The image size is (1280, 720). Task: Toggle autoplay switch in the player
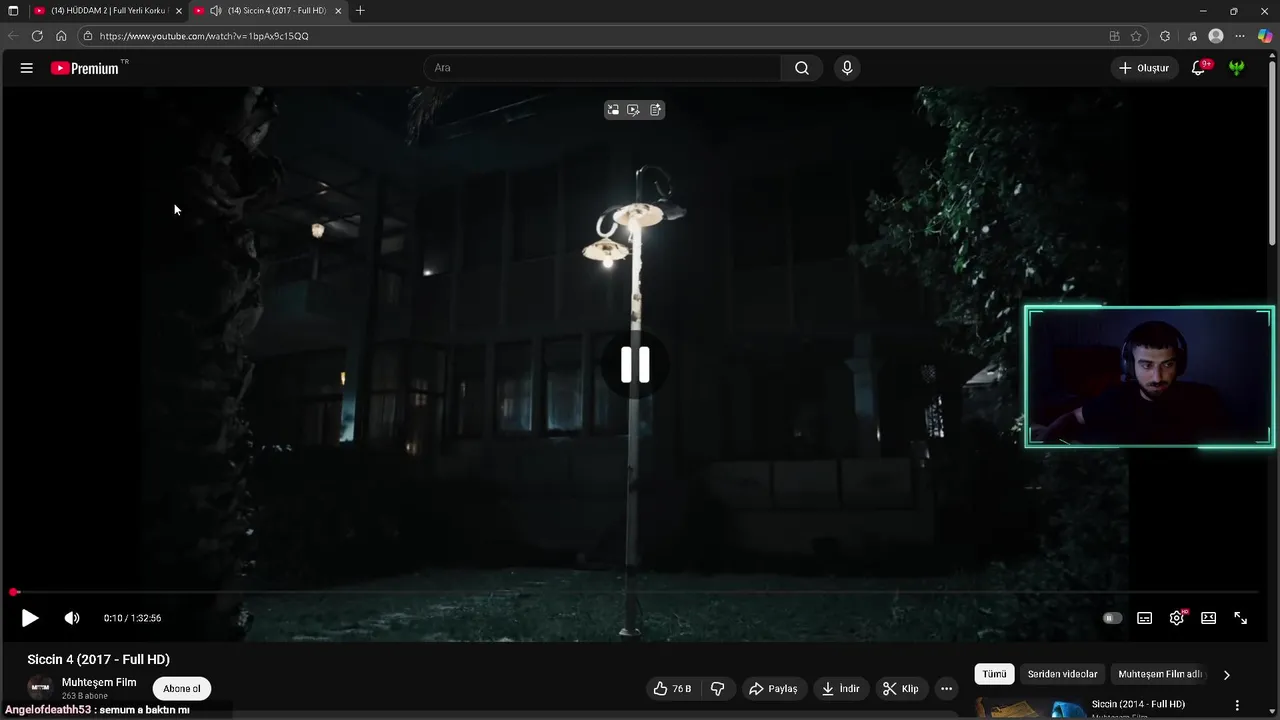(x=1112, y=618)
